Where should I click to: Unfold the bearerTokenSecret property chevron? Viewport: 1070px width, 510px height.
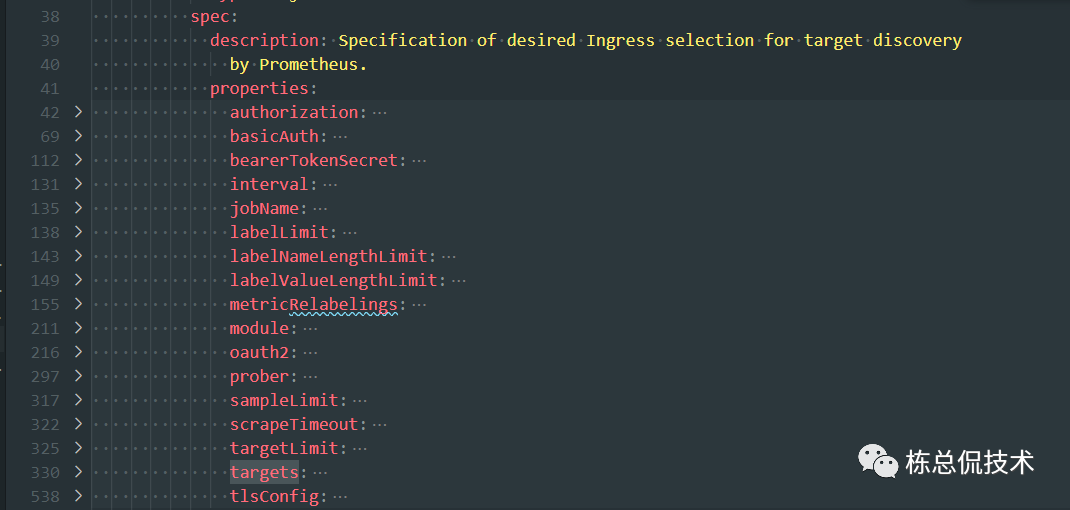(77, 160)
